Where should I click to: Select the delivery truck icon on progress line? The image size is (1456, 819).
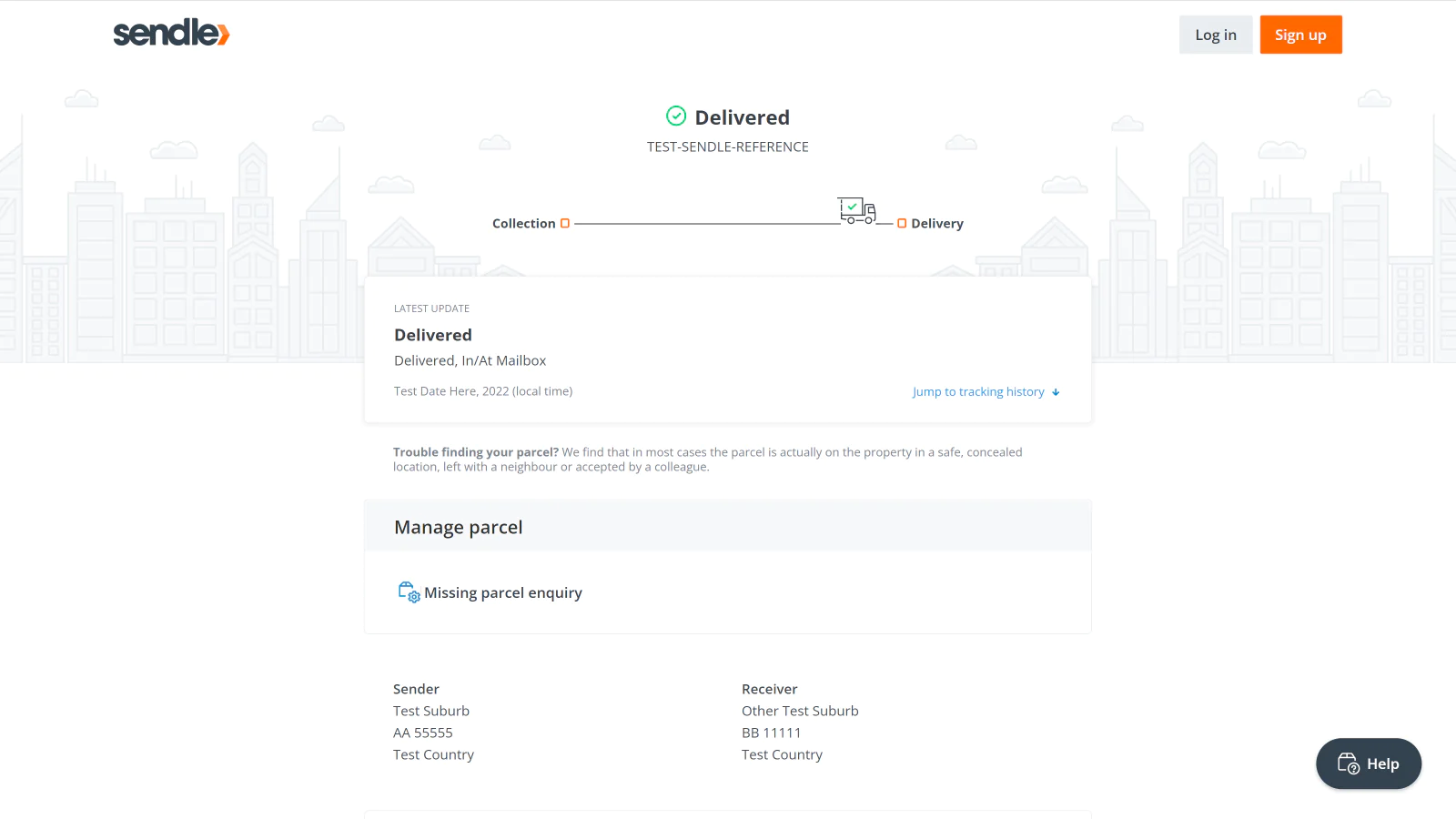pos(857,210)
